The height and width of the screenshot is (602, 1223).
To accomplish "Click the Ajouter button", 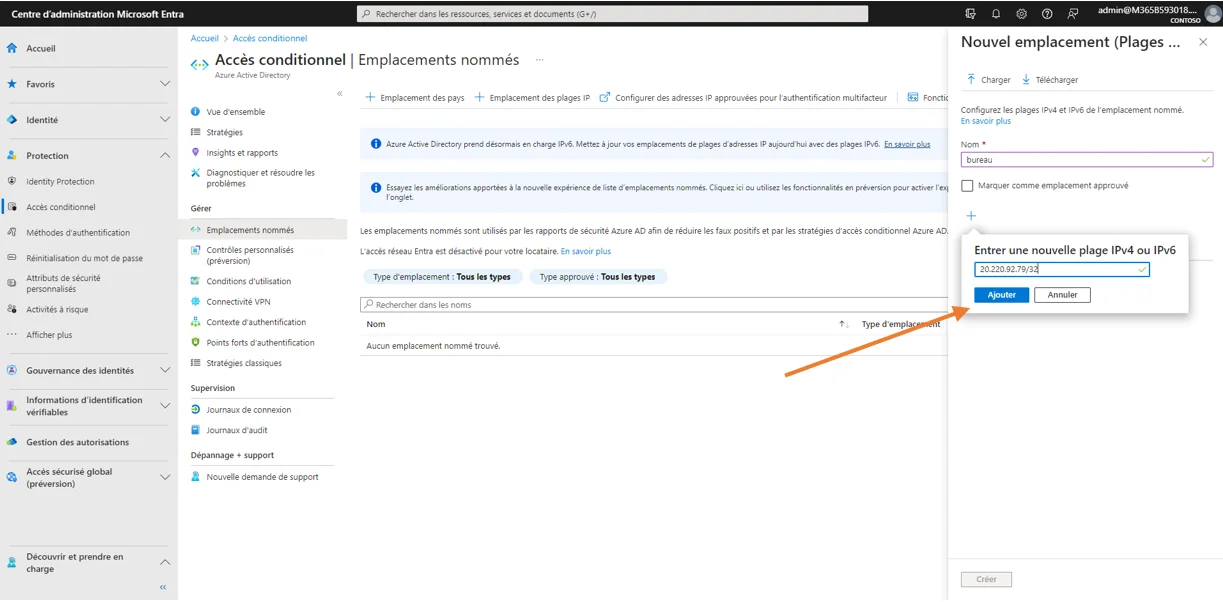I will [1001, 295].
